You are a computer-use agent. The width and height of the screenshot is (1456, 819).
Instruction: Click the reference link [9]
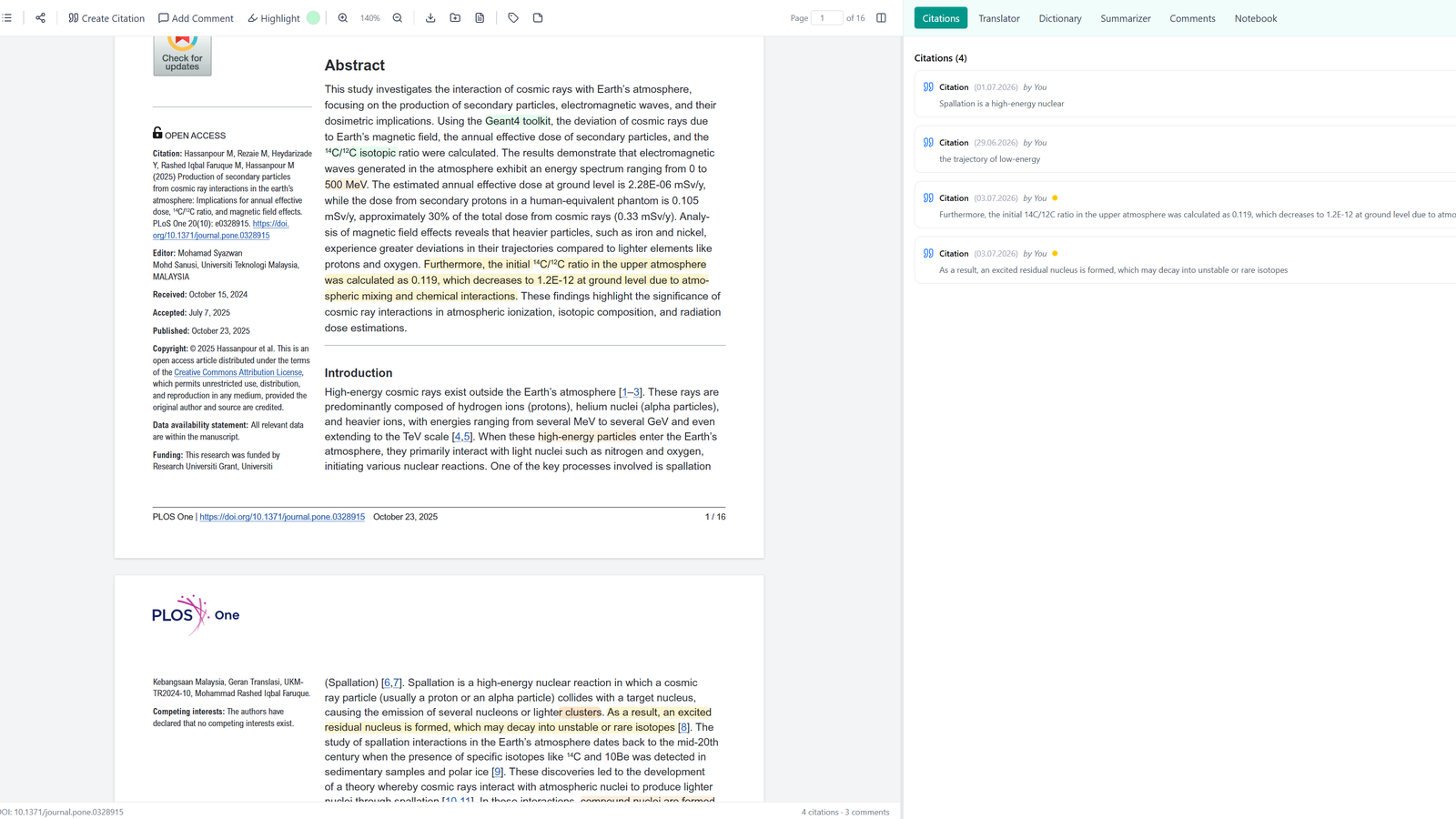coord(497,772)
